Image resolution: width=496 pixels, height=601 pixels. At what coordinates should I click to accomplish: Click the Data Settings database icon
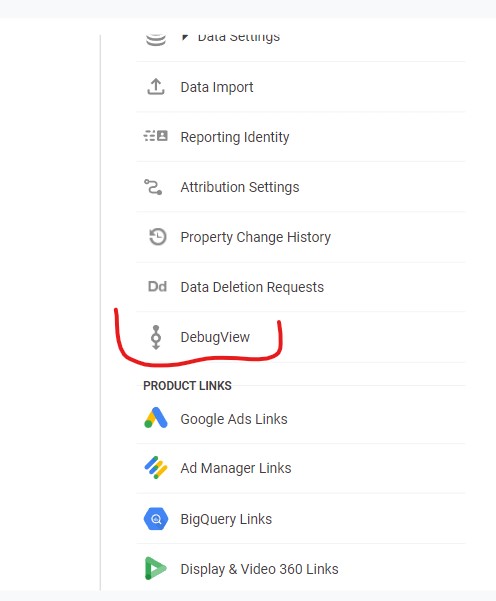point(156,40)
